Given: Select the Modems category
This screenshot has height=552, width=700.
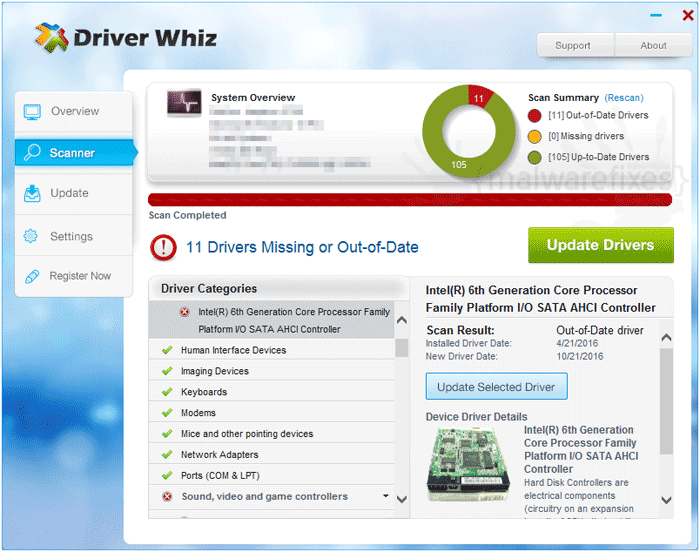Looking at the screenshot, I should click(x=271, y=413).
